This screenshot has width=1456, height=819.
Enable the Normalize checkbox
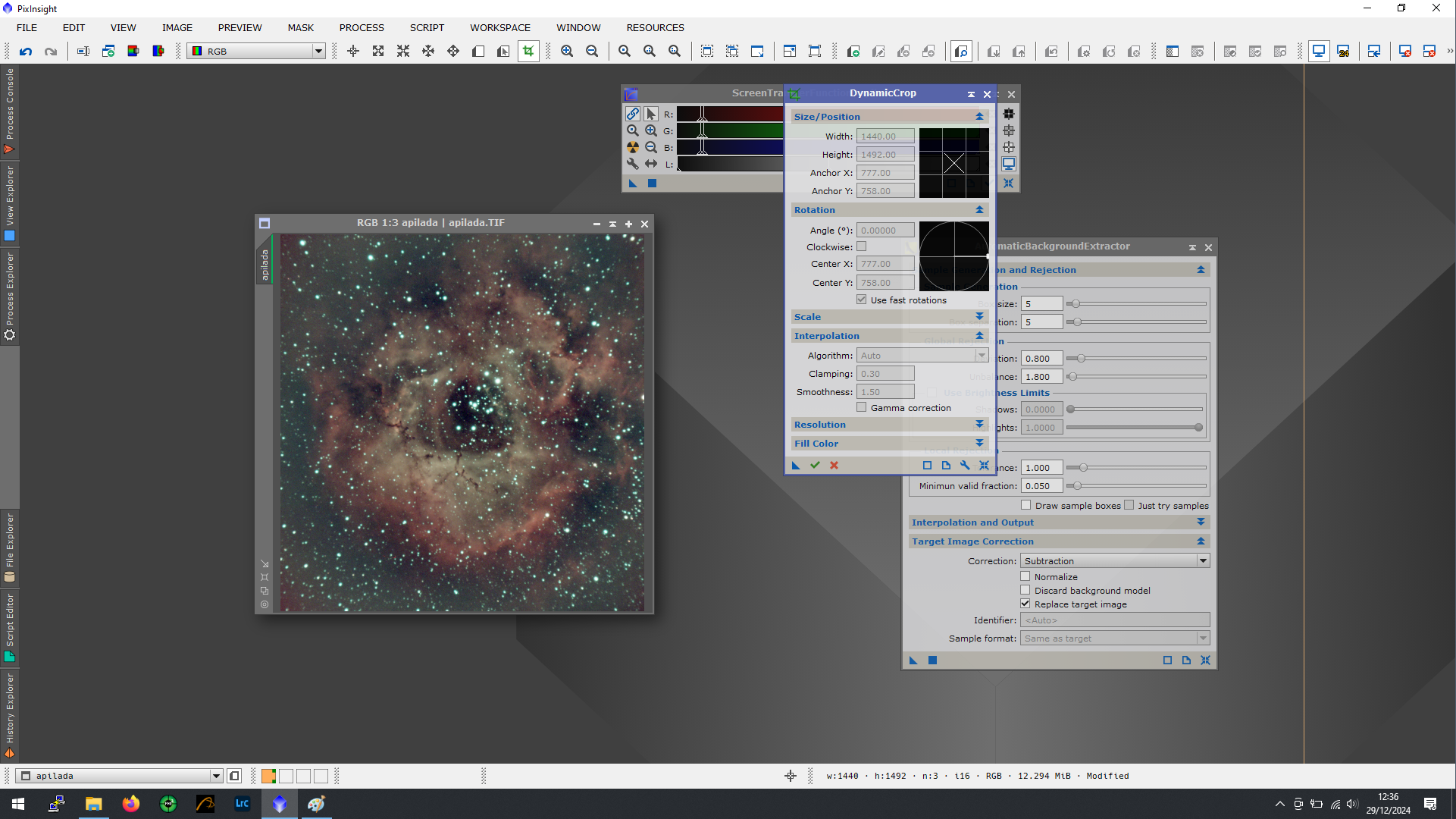coord(1025,576)
